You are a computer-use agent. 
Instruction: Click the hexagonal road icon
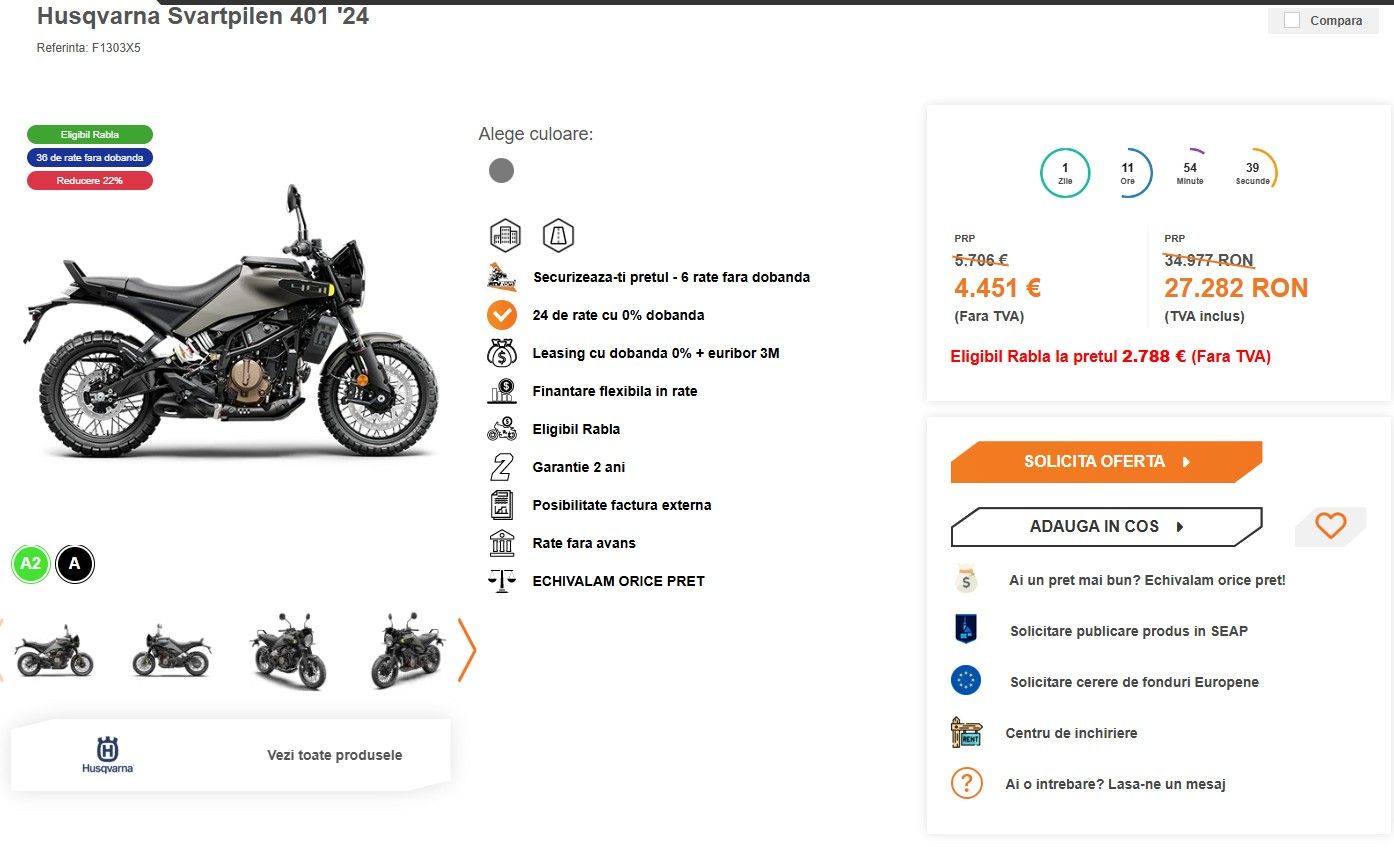pyautogui.click(x=558, y=236)
